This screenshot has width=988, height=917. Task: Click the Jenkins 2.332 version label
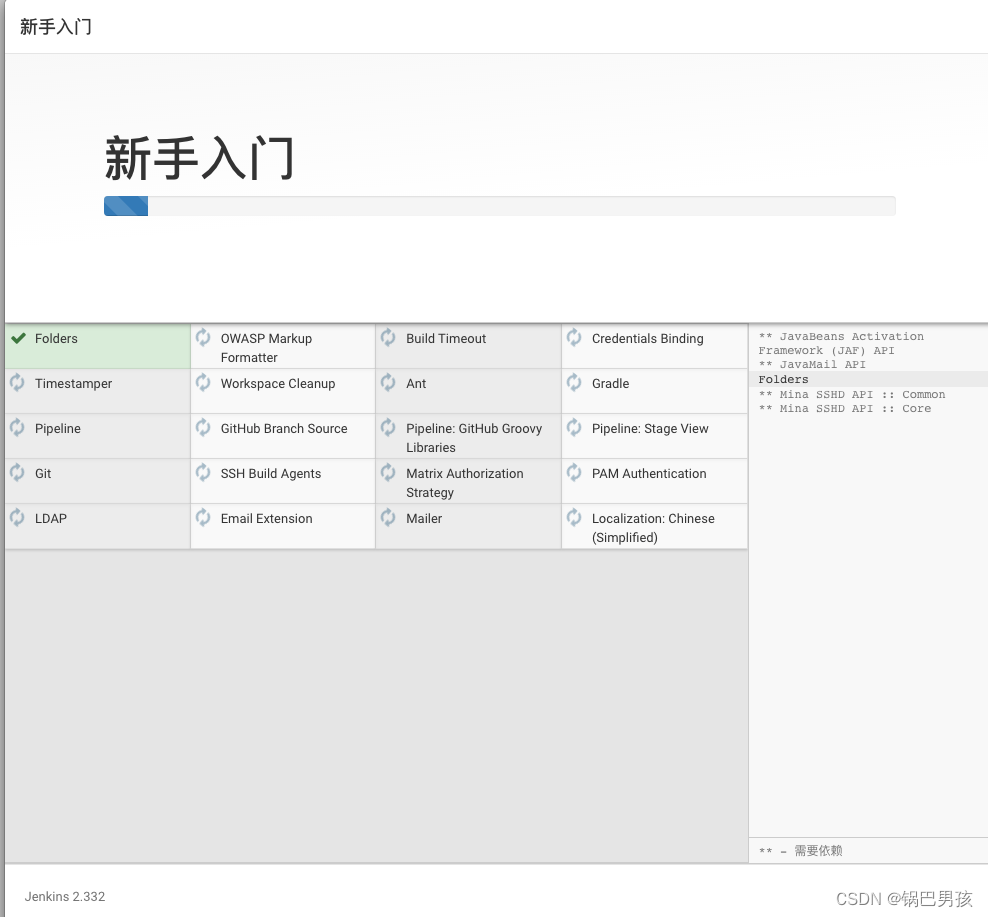pos(64,897)
